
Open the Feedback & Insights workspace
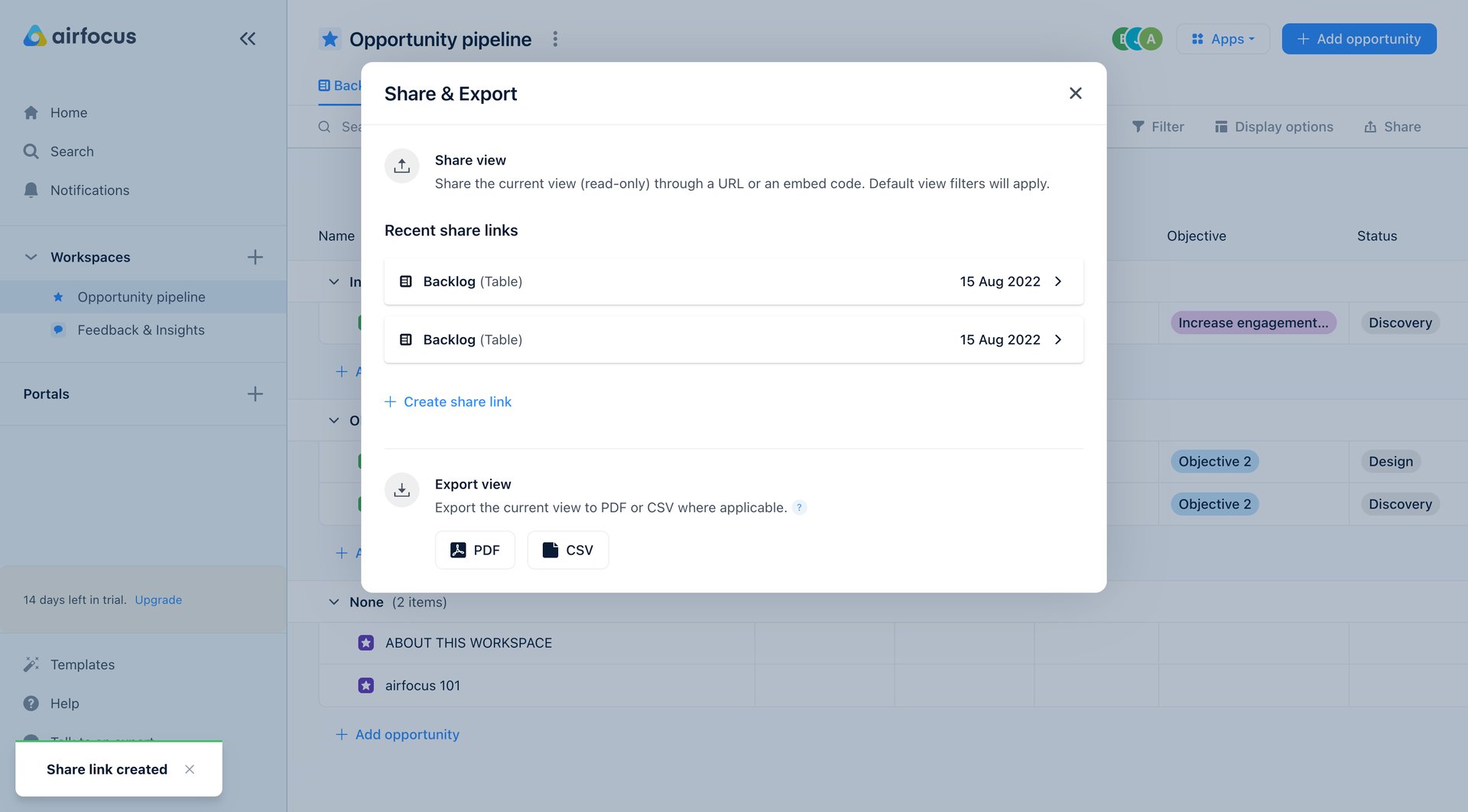[x=141, y=330]
